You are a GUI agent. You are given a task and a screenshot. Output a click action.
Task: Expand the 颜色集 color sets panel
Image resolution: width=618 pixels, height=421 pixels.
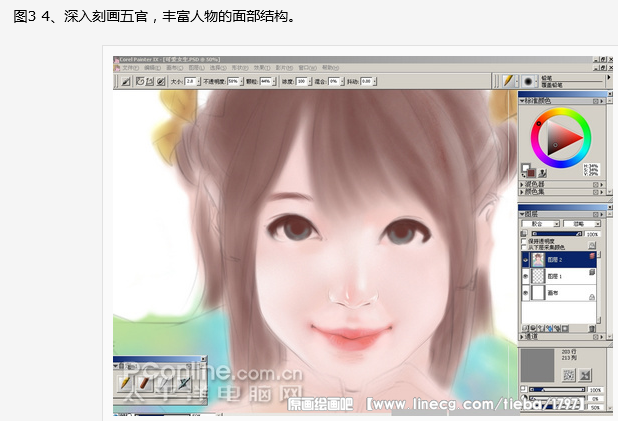522,192
